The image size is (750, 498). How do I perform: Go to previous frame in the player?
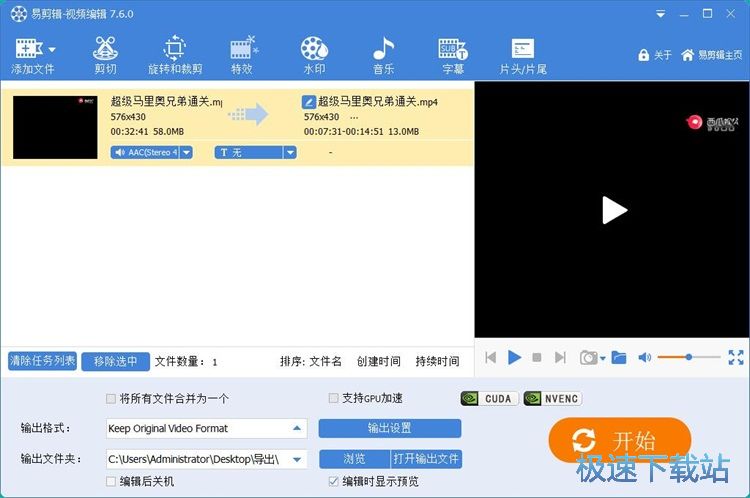tap(490, 357)
